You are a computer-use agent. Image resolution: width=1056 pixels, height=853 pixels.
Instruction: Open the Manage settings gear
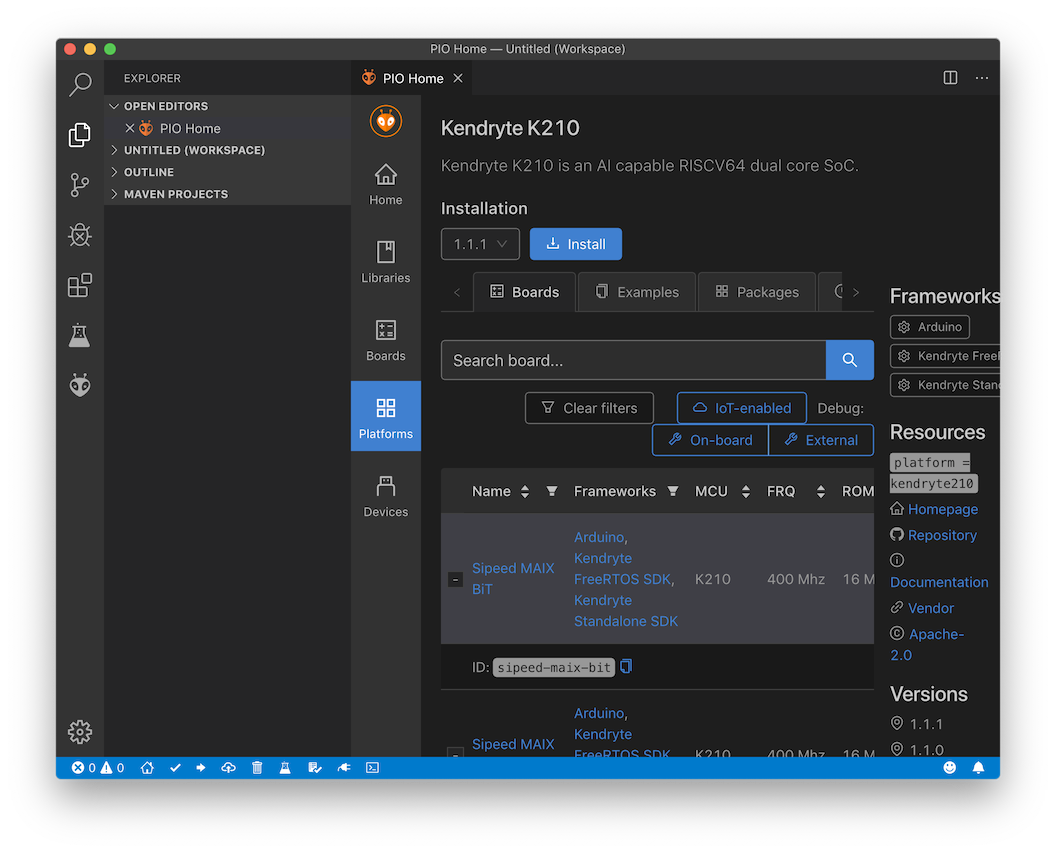80,732
